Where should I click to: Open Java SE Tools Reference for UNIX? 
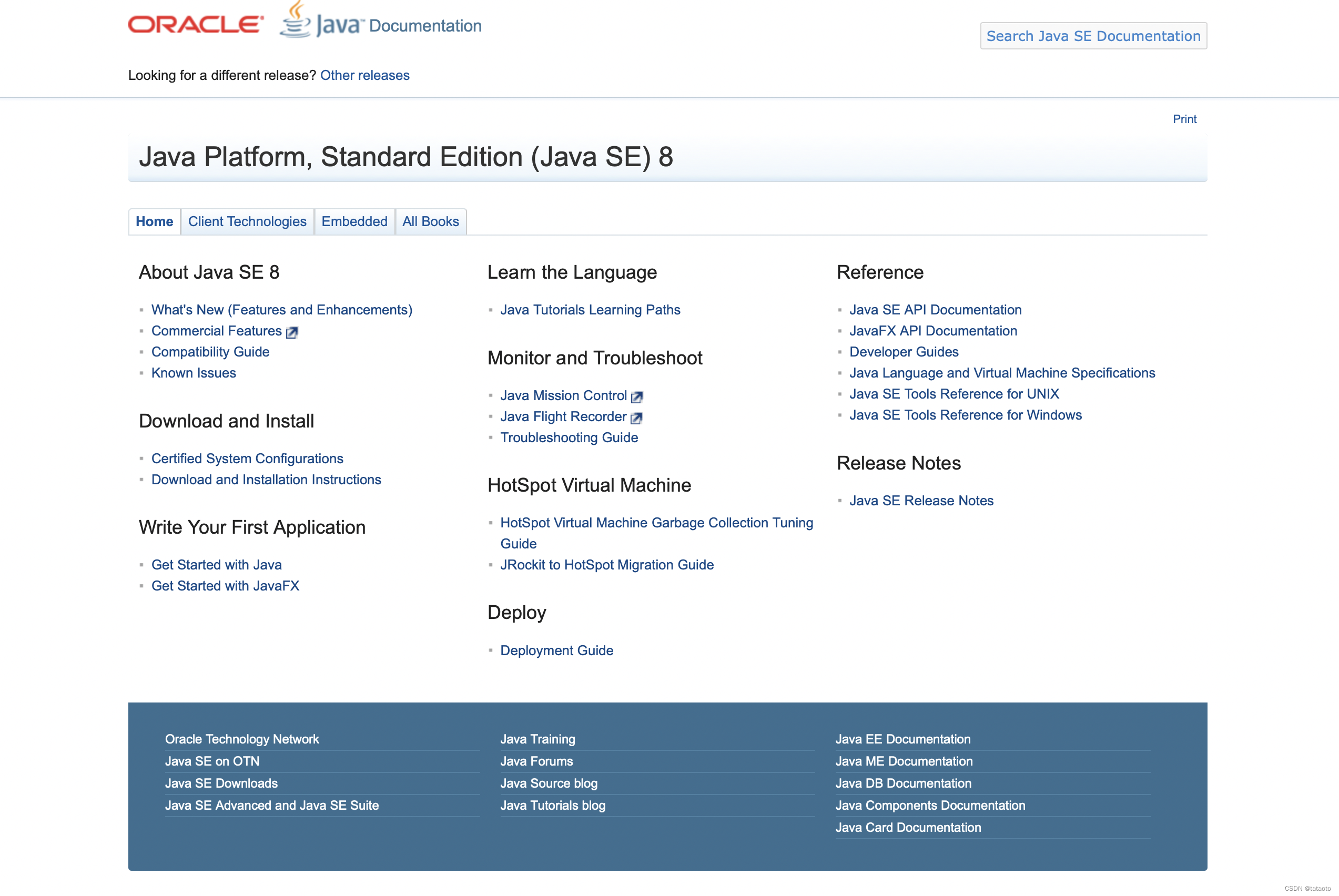pos(955,394)
